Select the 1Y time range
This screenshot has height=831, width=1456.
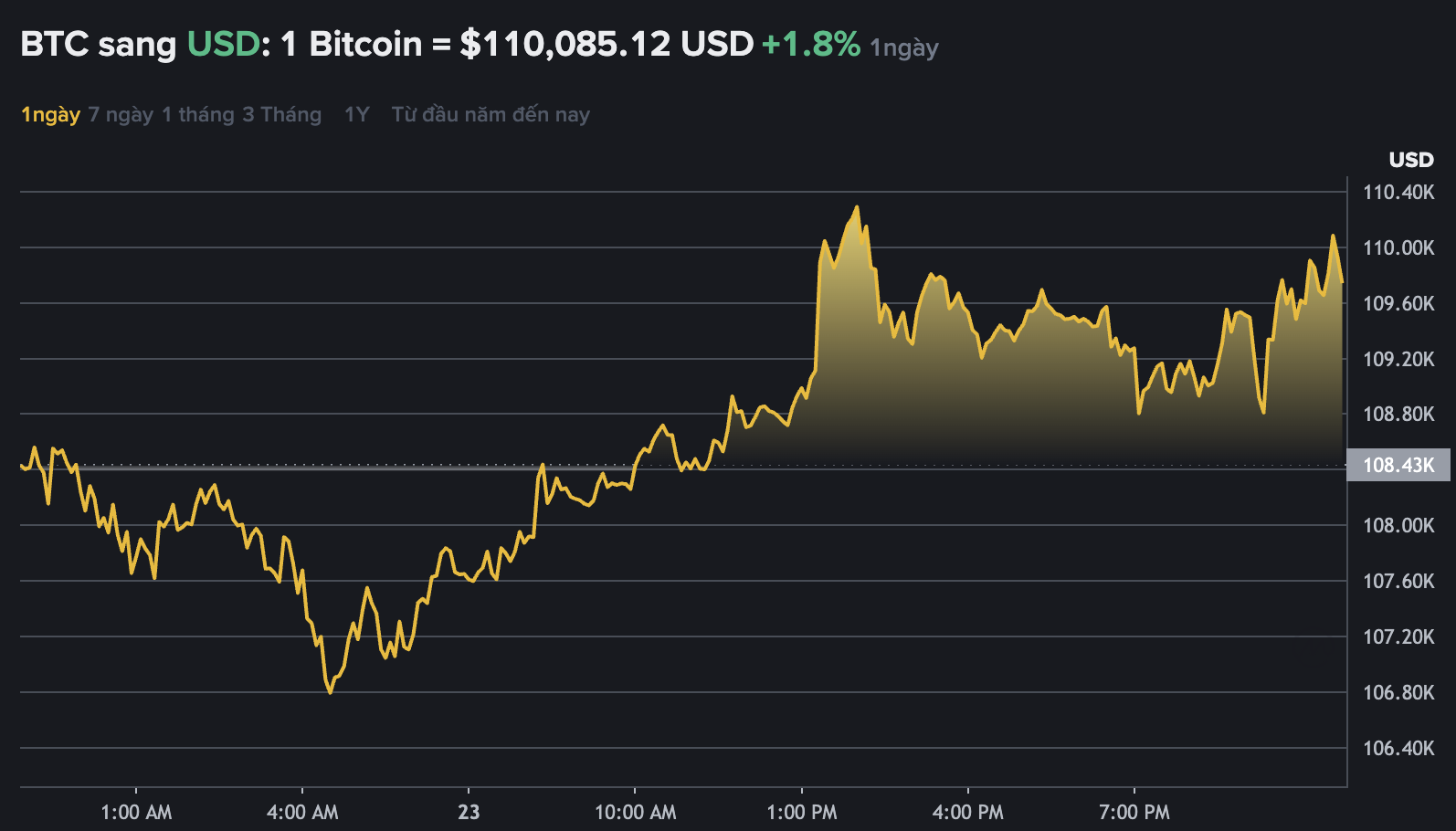[x=356, y=115]
